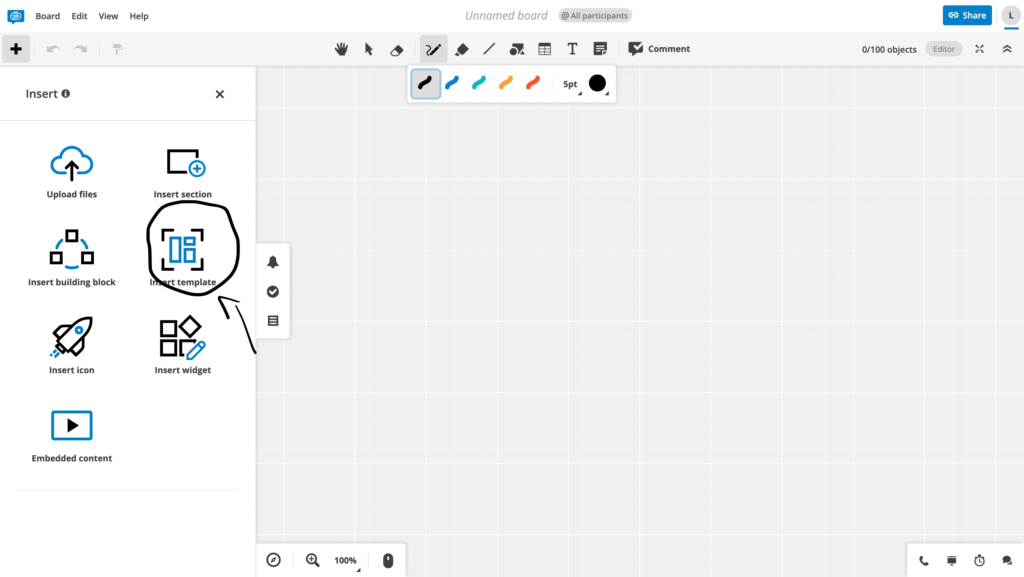Toggle the mouse navigation mode
Screen dimensions: 1024x577
pos(388,561)
